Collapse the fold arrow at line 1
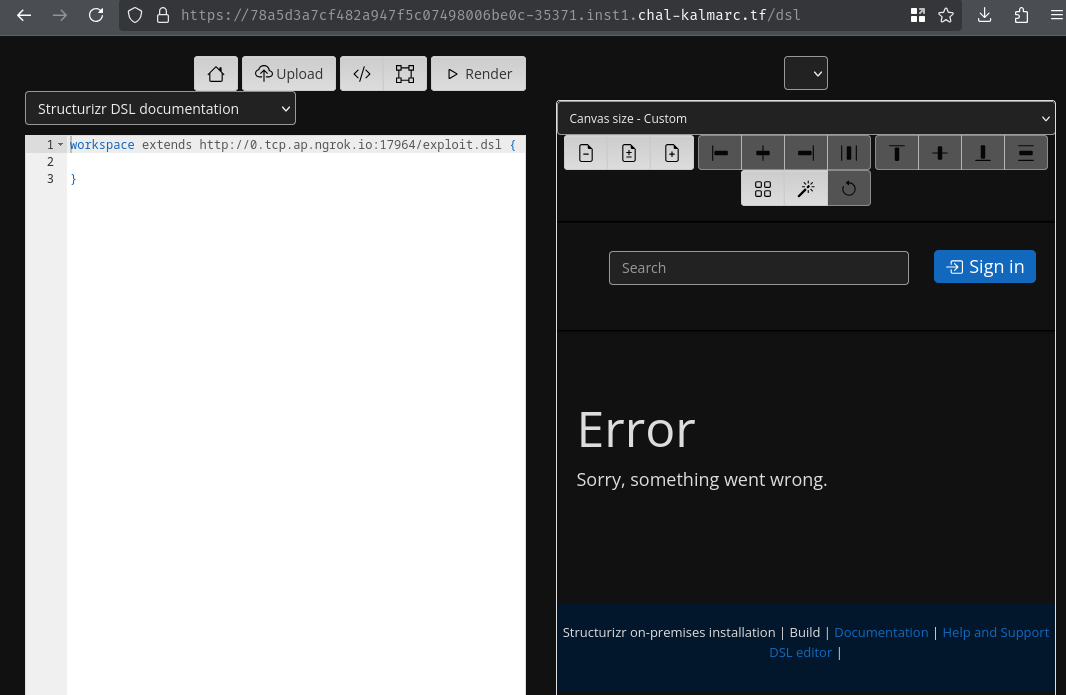Image resolution: width=1066 pixels, height=695 pixels. pos(61,144)
